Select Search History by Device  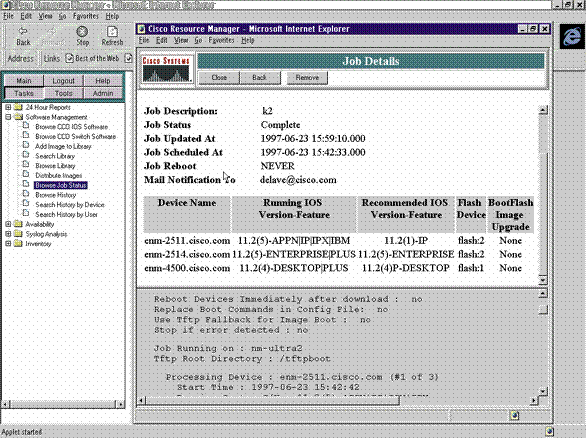tap(70, 204)
